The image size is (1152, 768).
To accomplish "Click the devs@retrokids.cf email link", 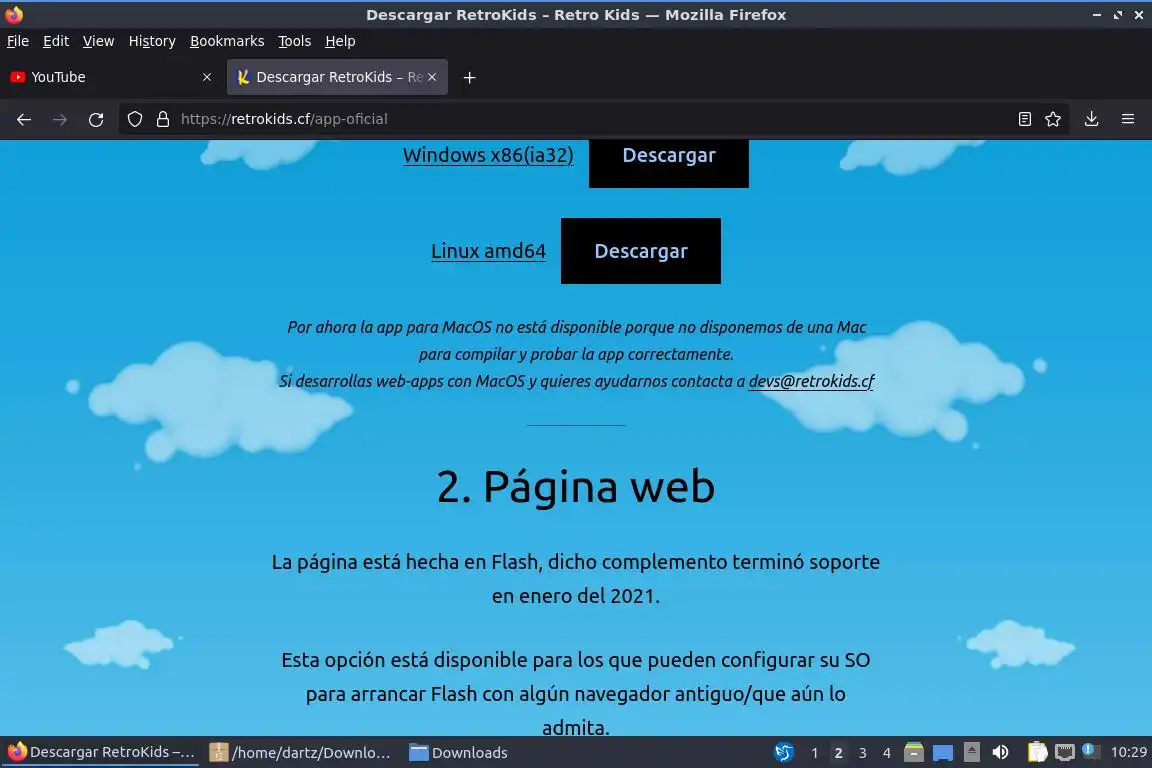I will [x=811, y=381].
